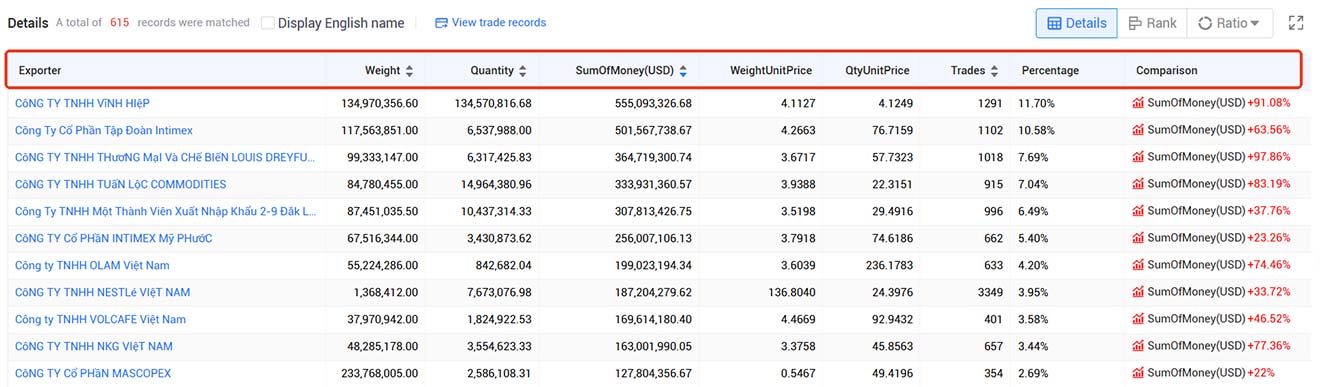Select the percentage cell 11.70%

(1036, 103)
